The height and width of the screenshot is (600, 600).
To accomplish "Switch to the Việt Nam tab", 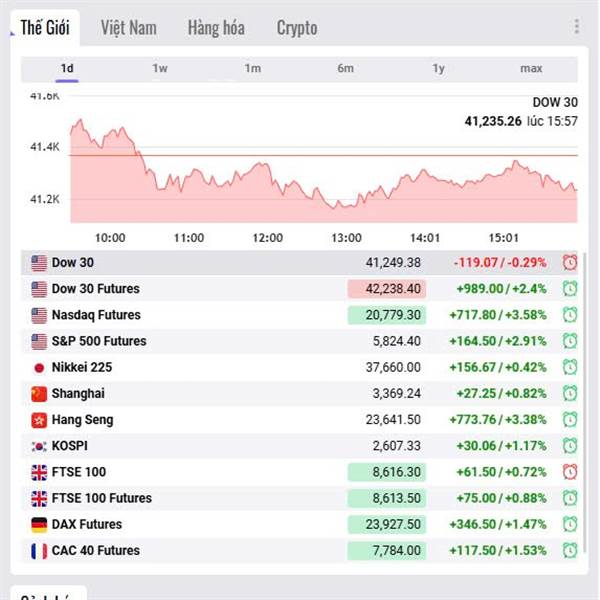I will [x=128, y=28].
